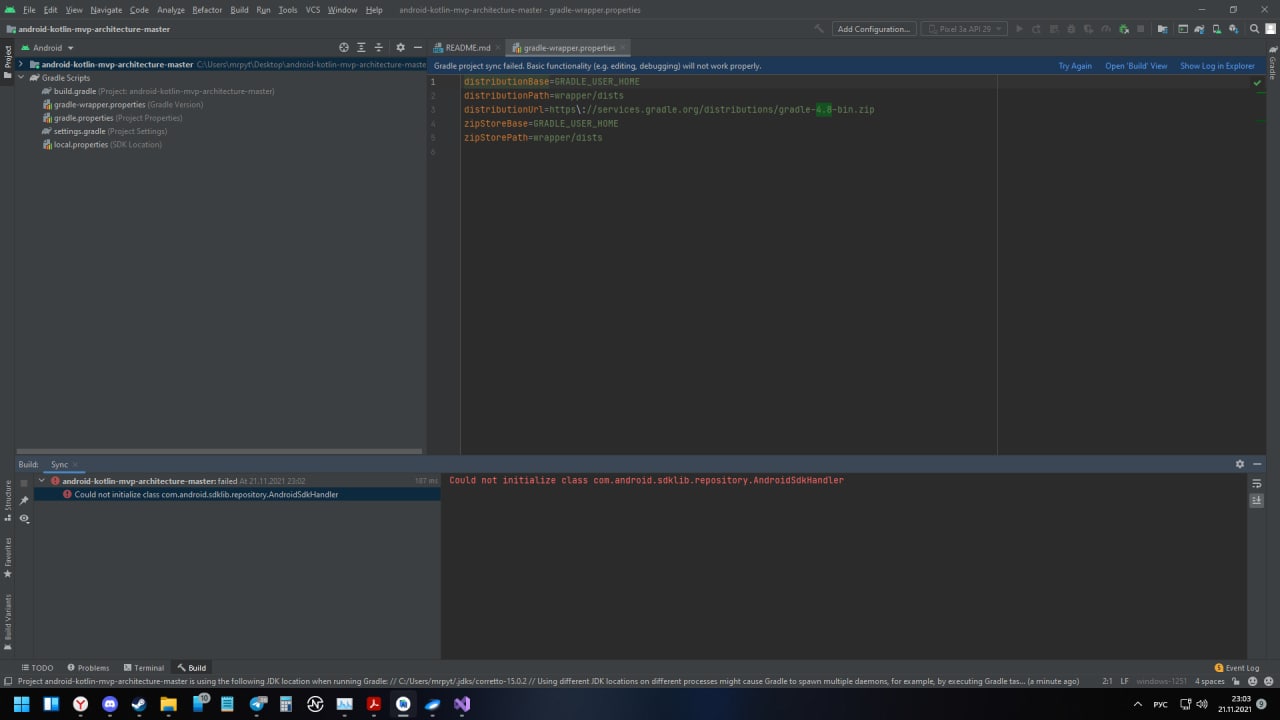Open the SDK Manager icon
The height and width of the screenshot is (720, 1280).
1236,29
